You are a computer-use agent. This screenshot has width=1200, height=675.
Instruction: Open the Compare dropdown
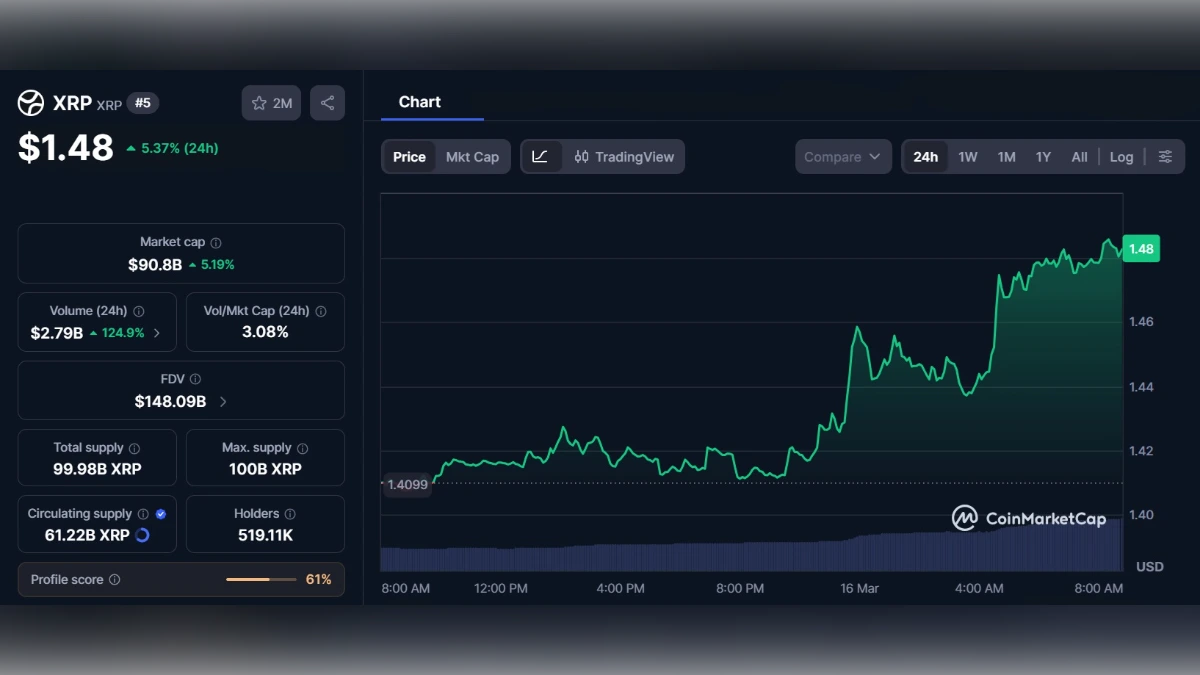(843, 156)
